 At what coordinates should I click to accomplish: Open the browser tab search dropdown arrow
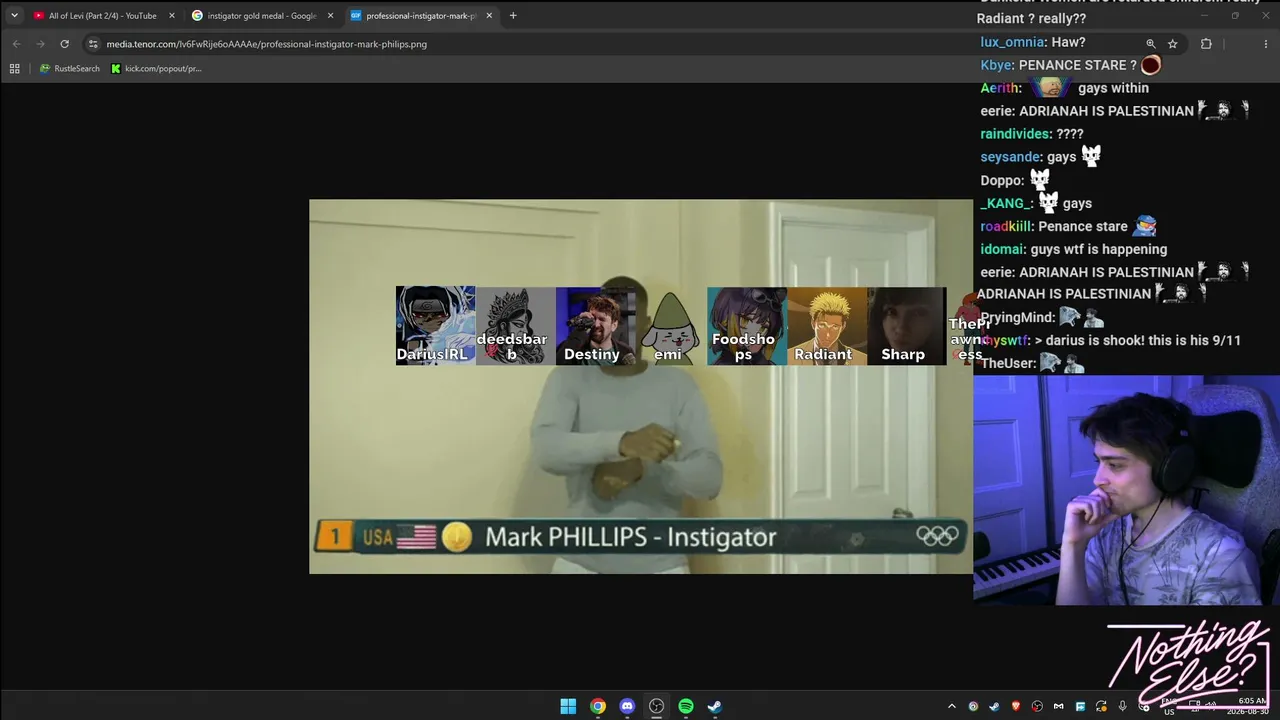14,15
